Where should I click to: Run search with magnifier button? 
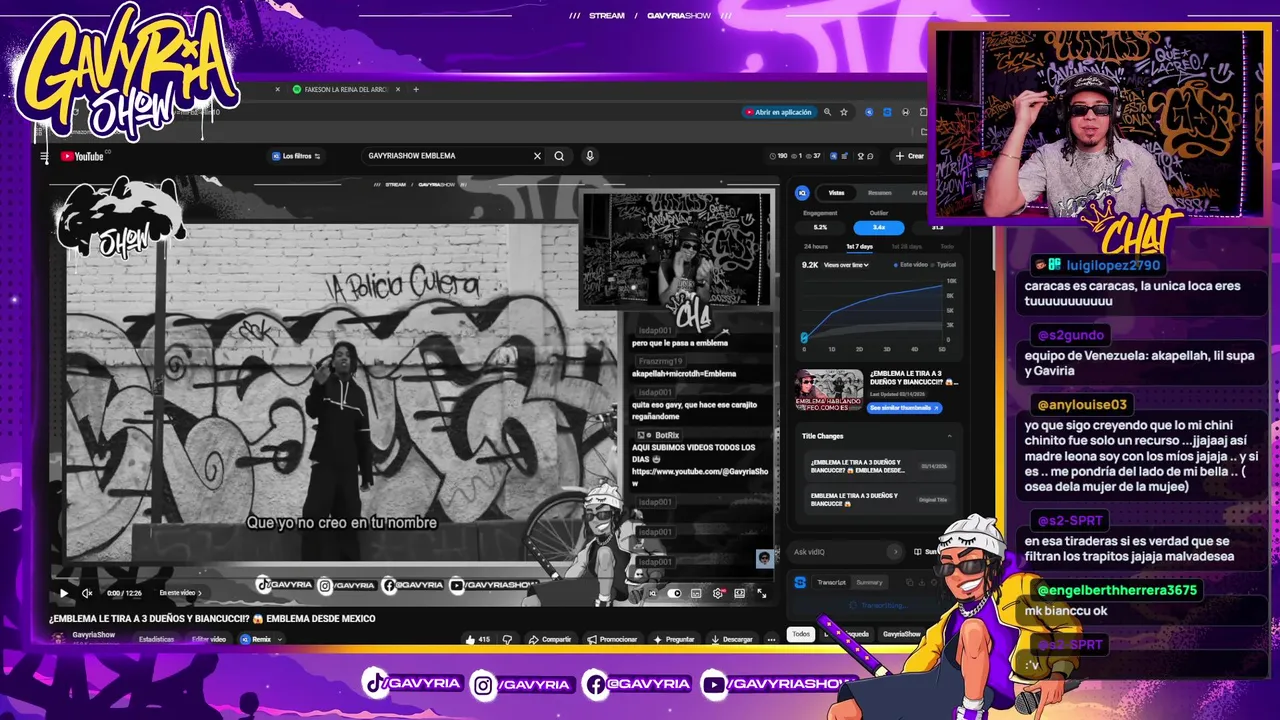[559, 156]
